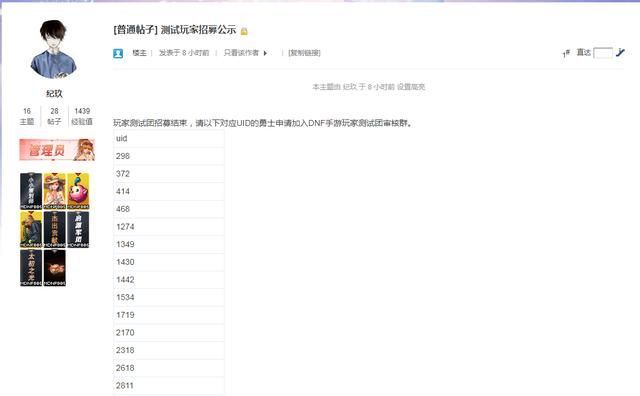640x396 pixels.
Task: Click the 太初之光 medal
Action: [31, 268]
